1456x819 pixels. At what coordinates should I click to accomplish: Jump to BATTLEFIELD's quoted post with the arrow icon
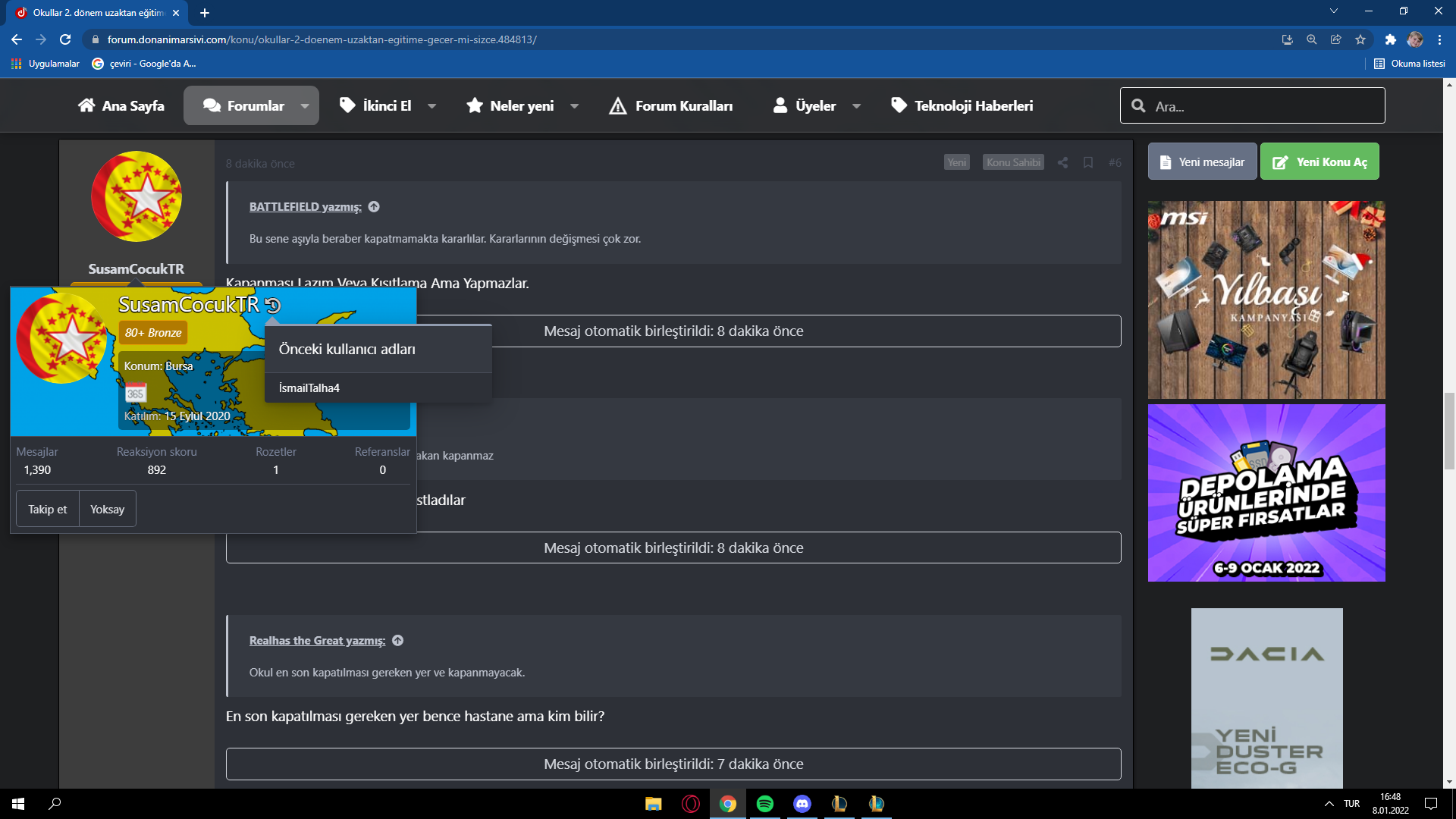coord(374,207)
